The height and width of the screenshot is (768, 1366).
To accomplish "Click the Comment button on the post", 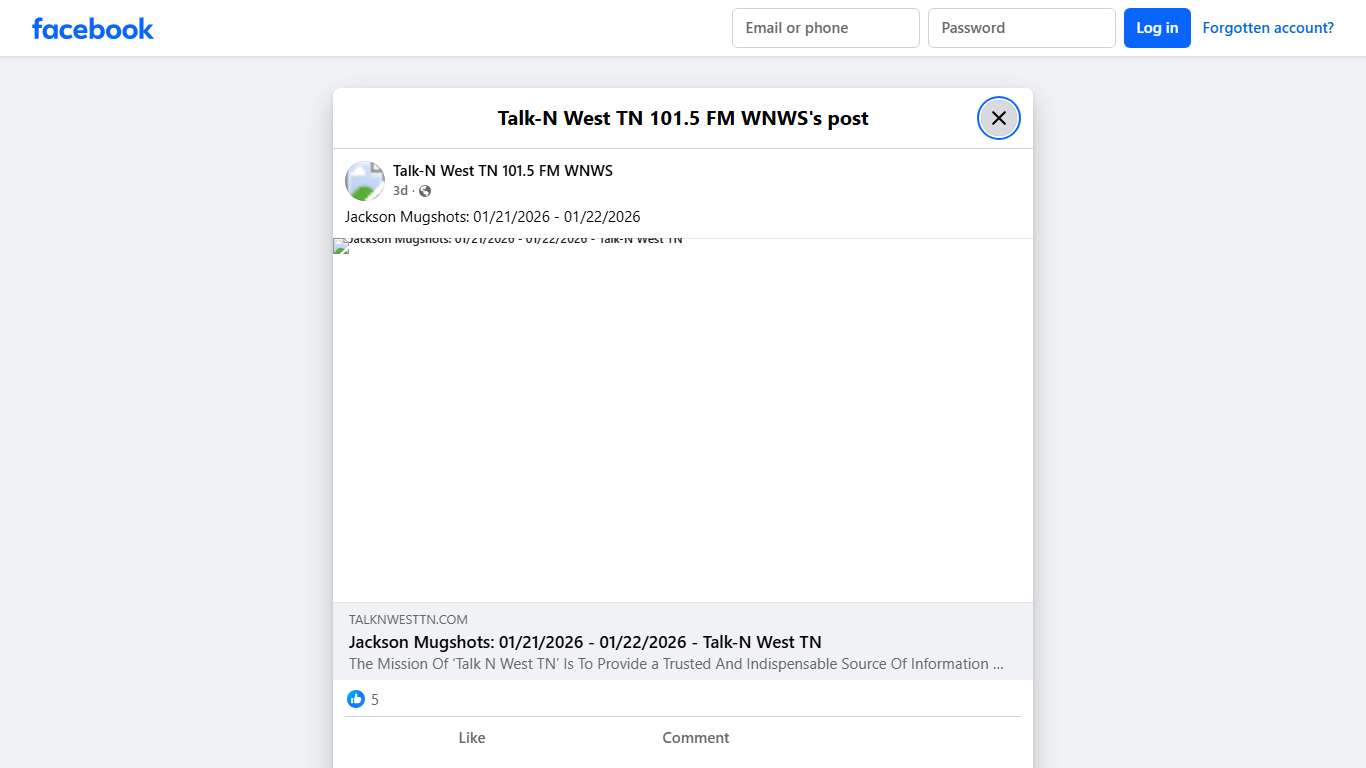I will point(695,738).
